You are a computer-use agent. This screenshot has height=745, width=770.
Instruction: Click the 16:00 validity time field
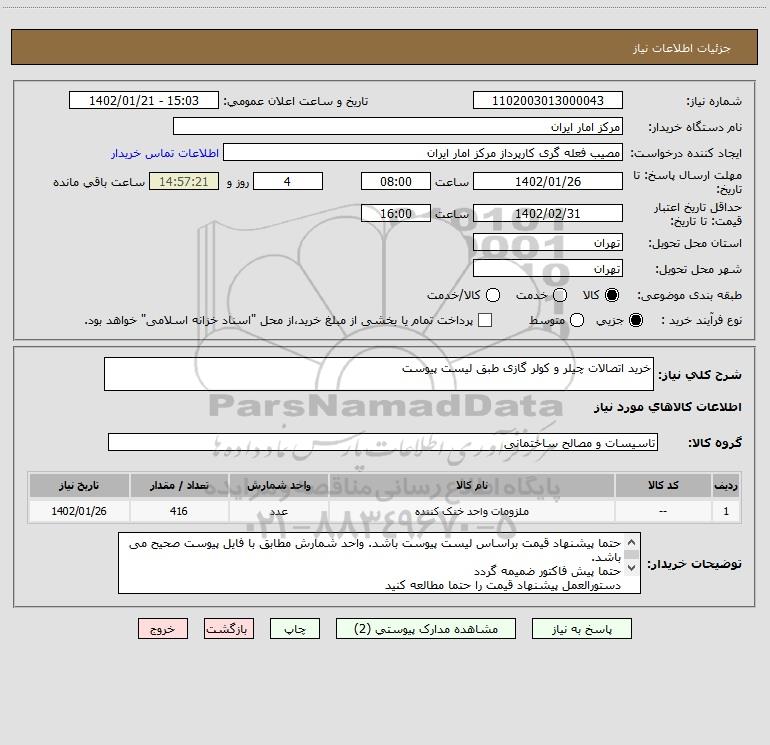(x=396, y=213)
